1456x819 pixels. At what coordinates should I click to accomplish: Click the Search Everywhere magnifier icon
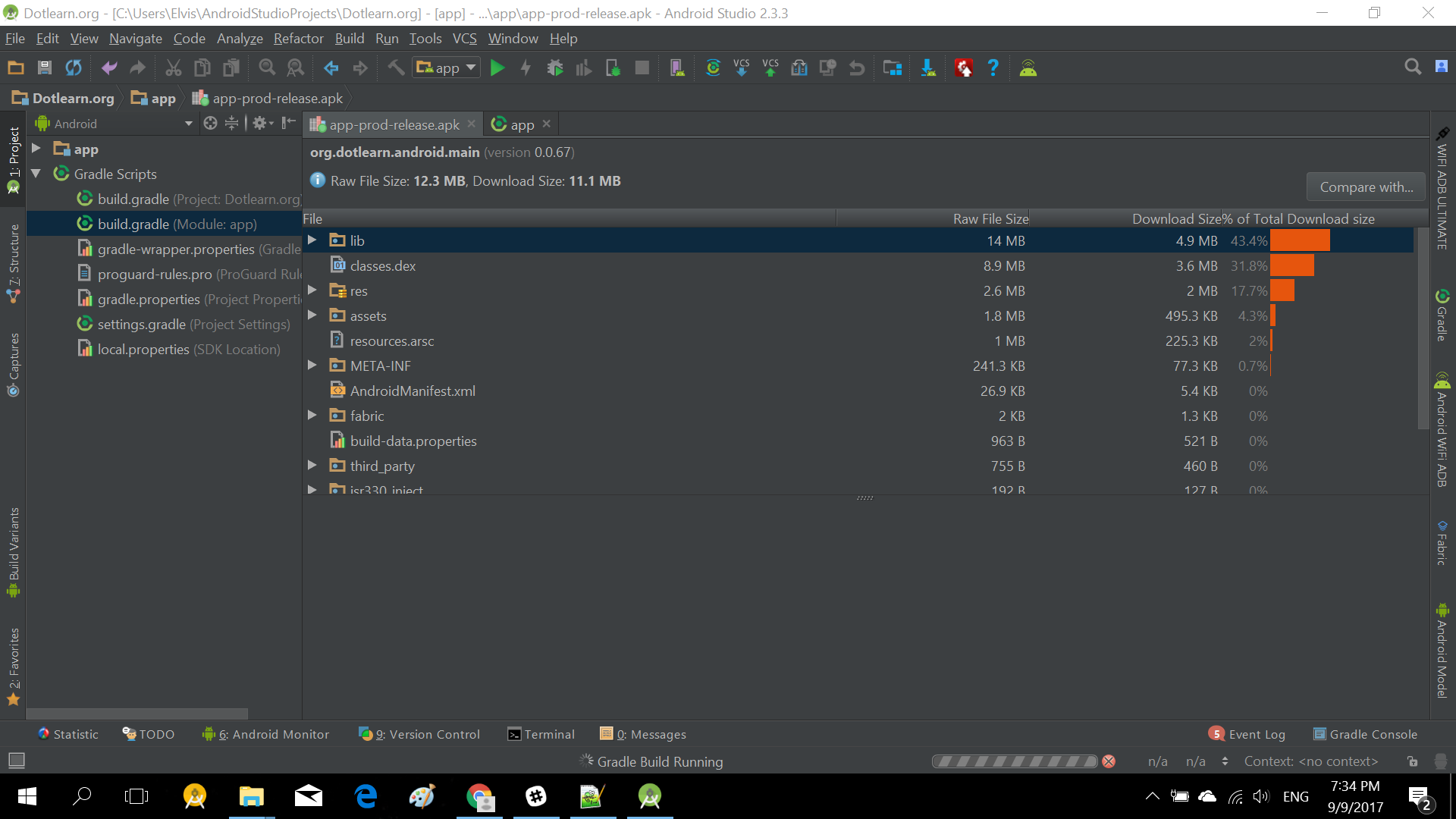1413,67
